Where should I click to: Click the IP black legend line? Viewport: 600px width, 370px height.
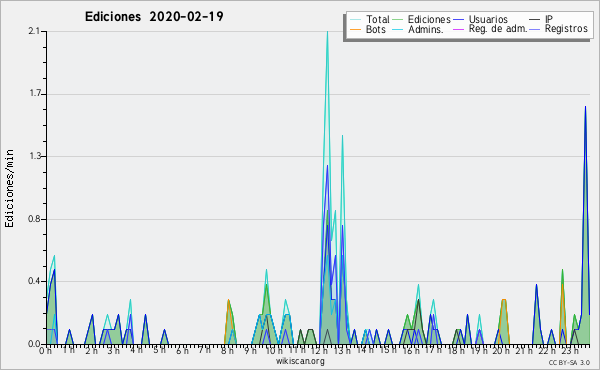coord(535,20)
